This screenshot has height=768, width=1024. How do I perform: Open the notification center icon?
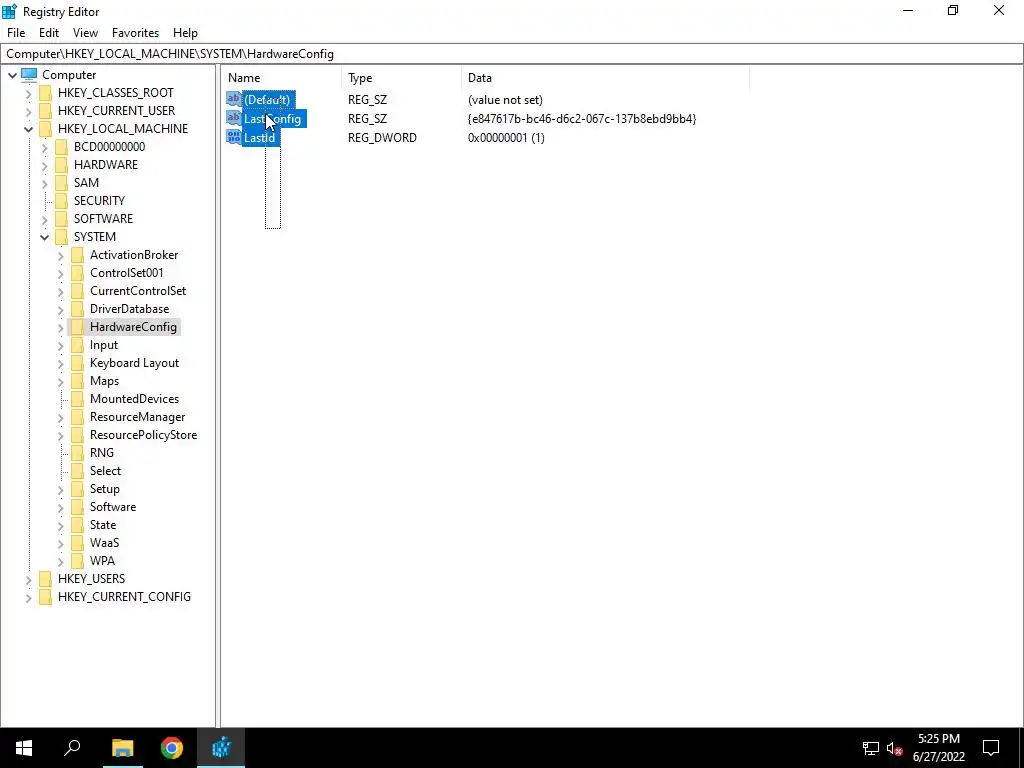tap(991, 748)
